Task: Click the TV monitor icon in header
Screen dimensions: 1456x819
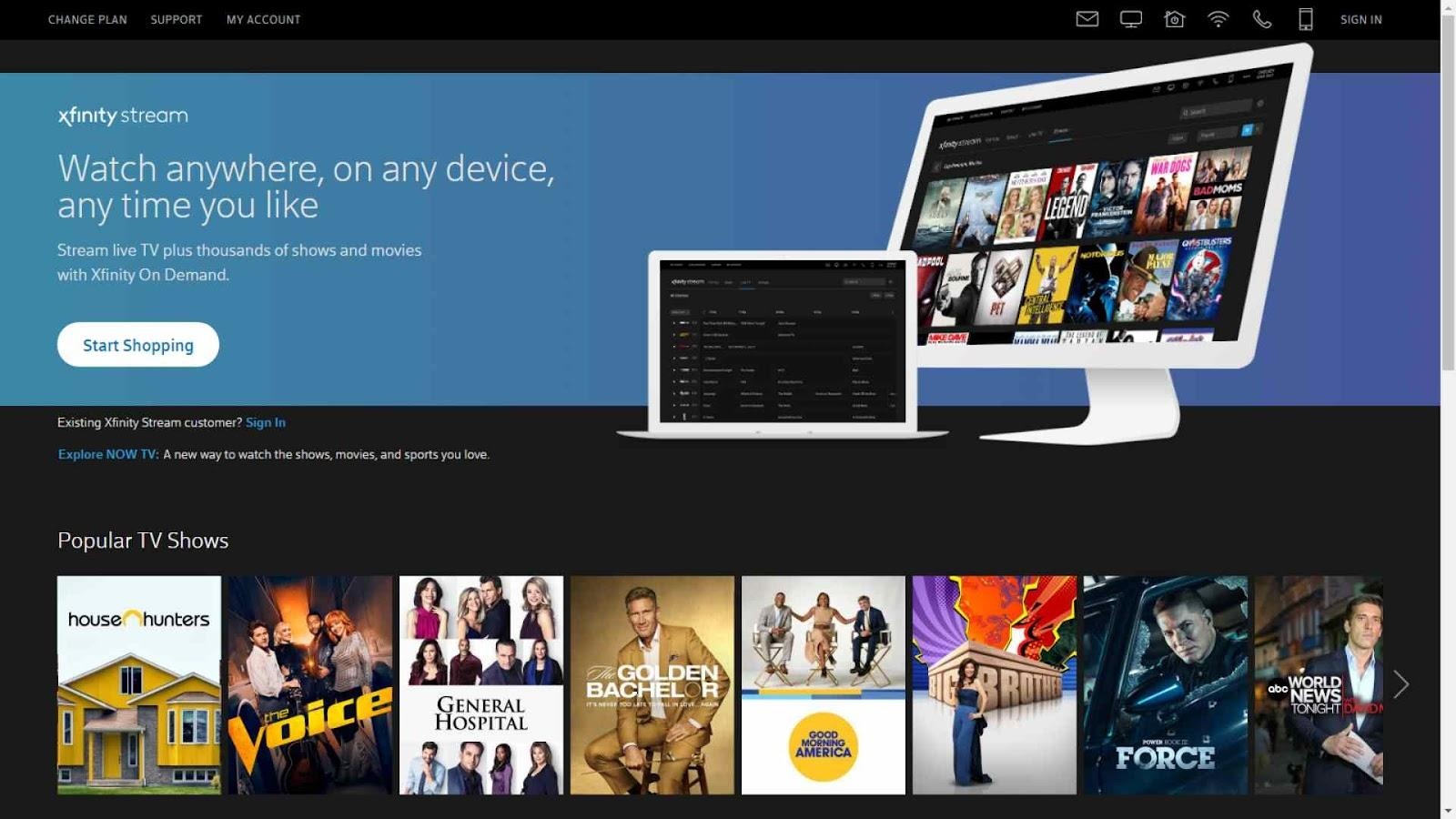Action: point(1130,19)
